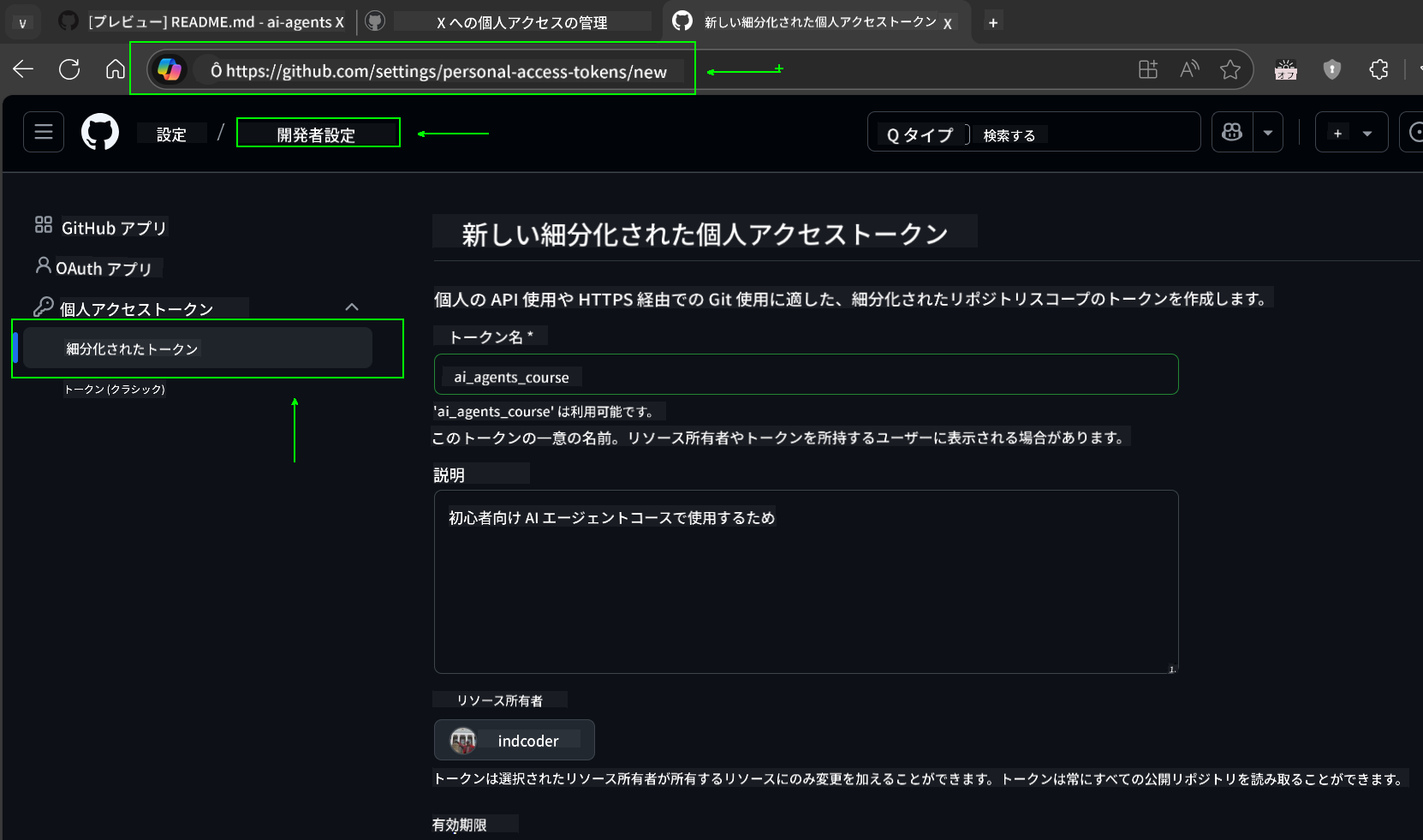Open the GitHub hamburger navigation menu

44,132
